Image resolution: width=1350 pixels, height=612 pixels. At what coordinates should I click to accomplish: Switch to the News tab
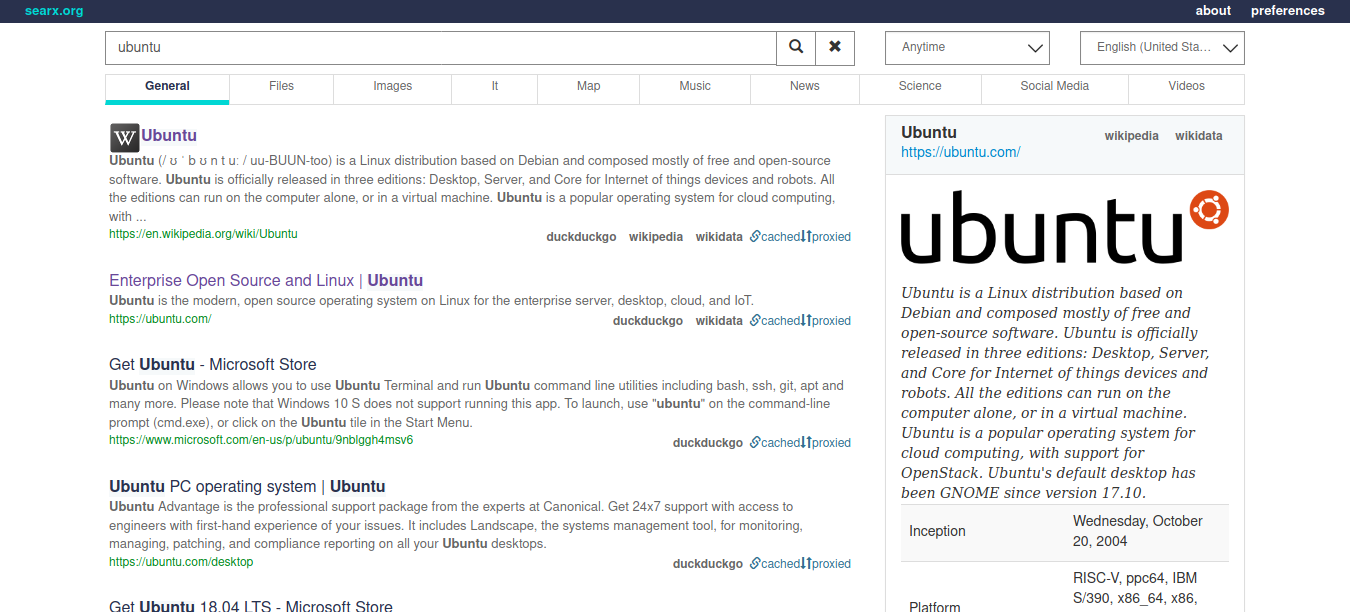pos(805,87)
